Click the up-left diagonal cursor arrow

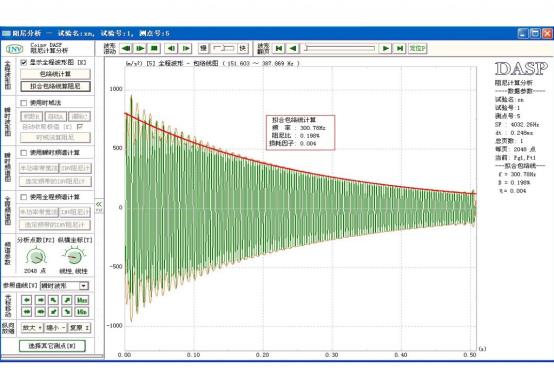[54, 300]
